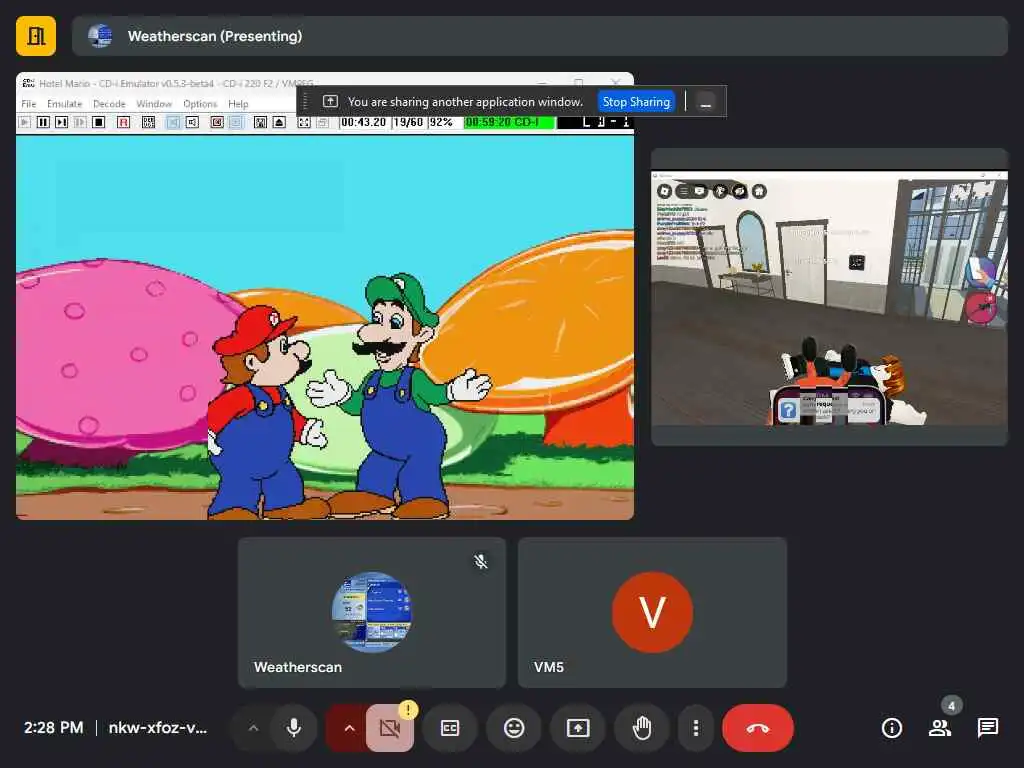Click the emulator speaker sound icon

coord(192,122)
